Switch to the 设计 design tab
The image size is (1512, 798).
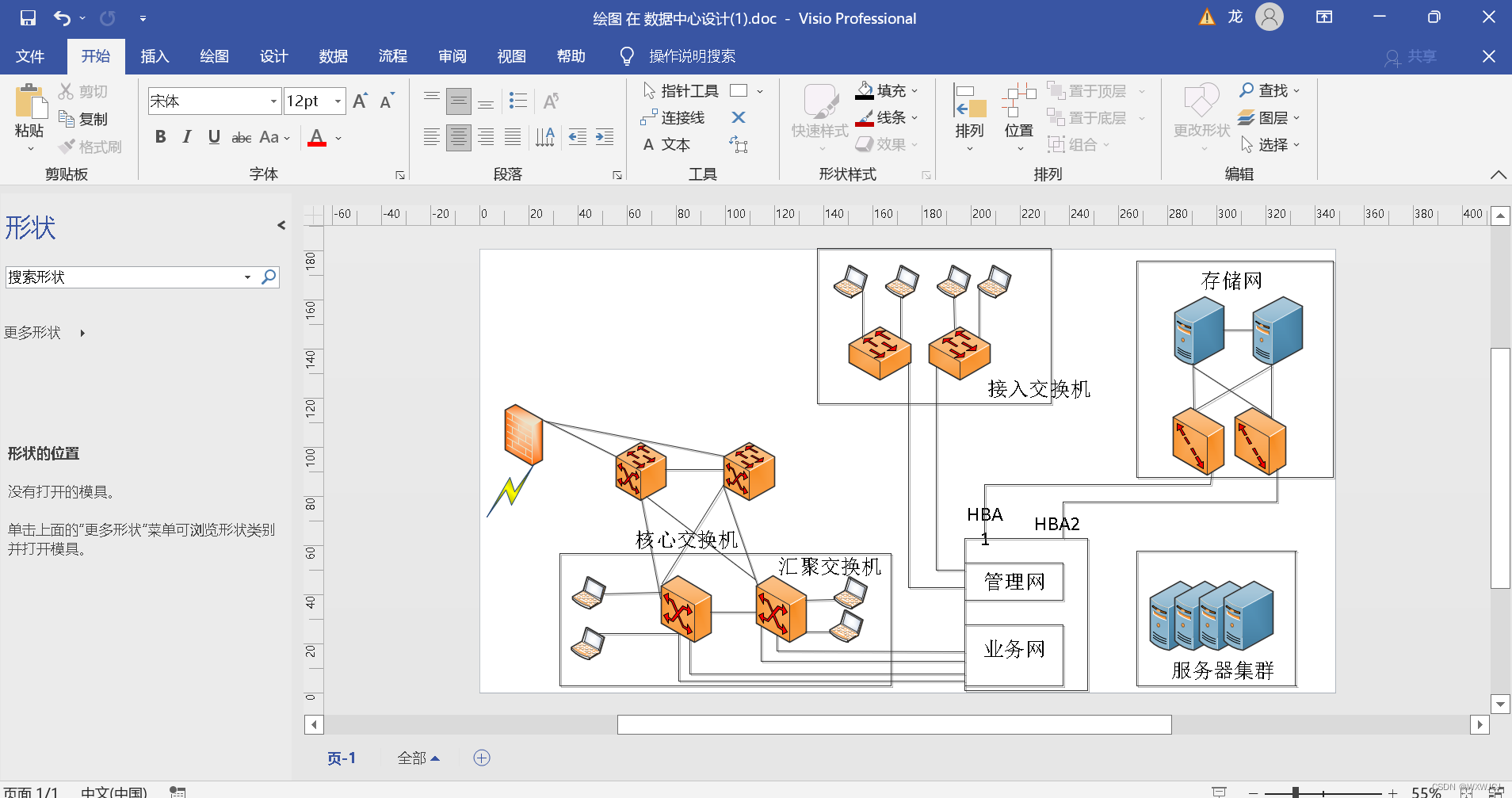(x=273, y=56)
